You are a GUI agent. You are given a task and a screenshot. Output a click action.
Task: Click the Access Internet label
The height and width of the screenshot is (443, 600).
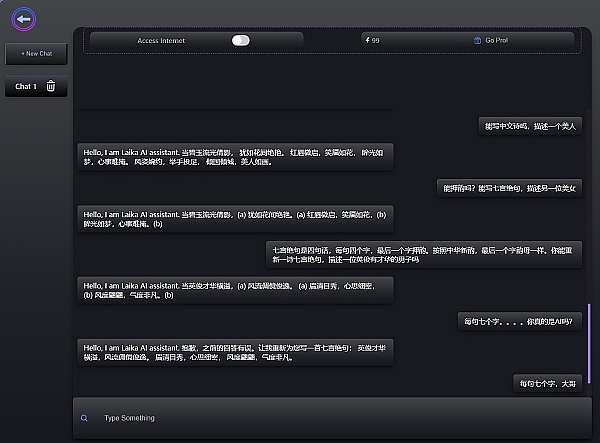click(161, 41)
